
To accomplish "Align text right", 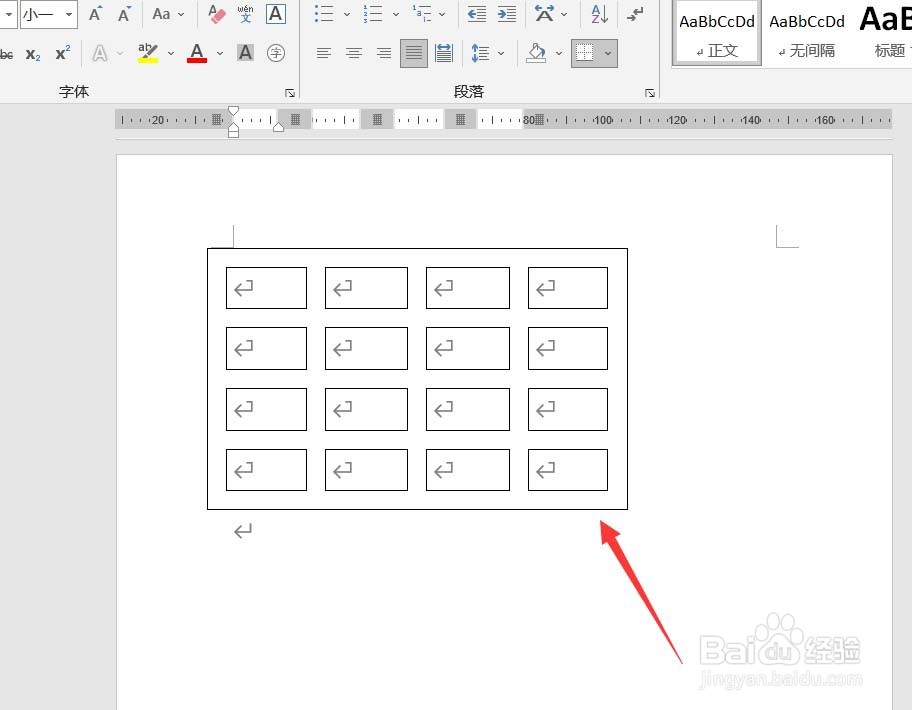I will click(384, 53).
